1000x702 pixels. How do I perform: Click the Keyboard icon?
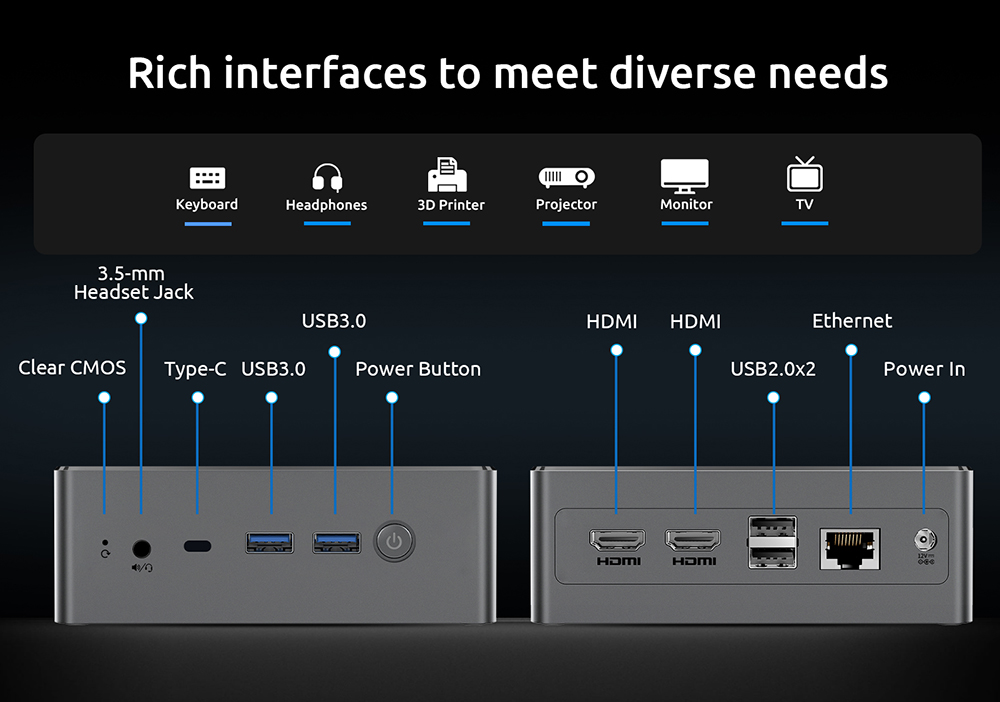(207, 178)
